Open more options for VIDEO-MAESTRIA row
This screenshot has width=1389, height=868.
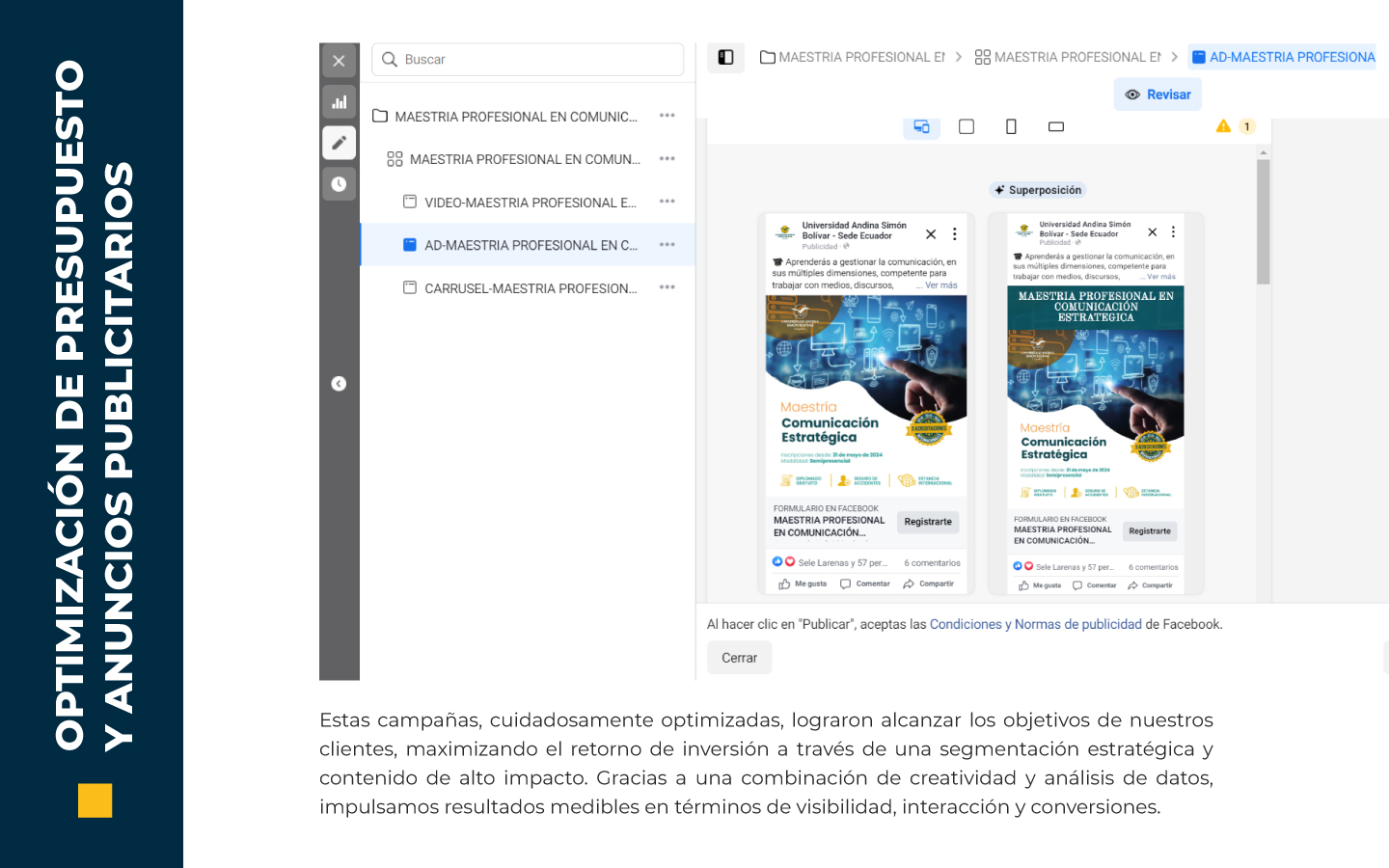point(667,202)
